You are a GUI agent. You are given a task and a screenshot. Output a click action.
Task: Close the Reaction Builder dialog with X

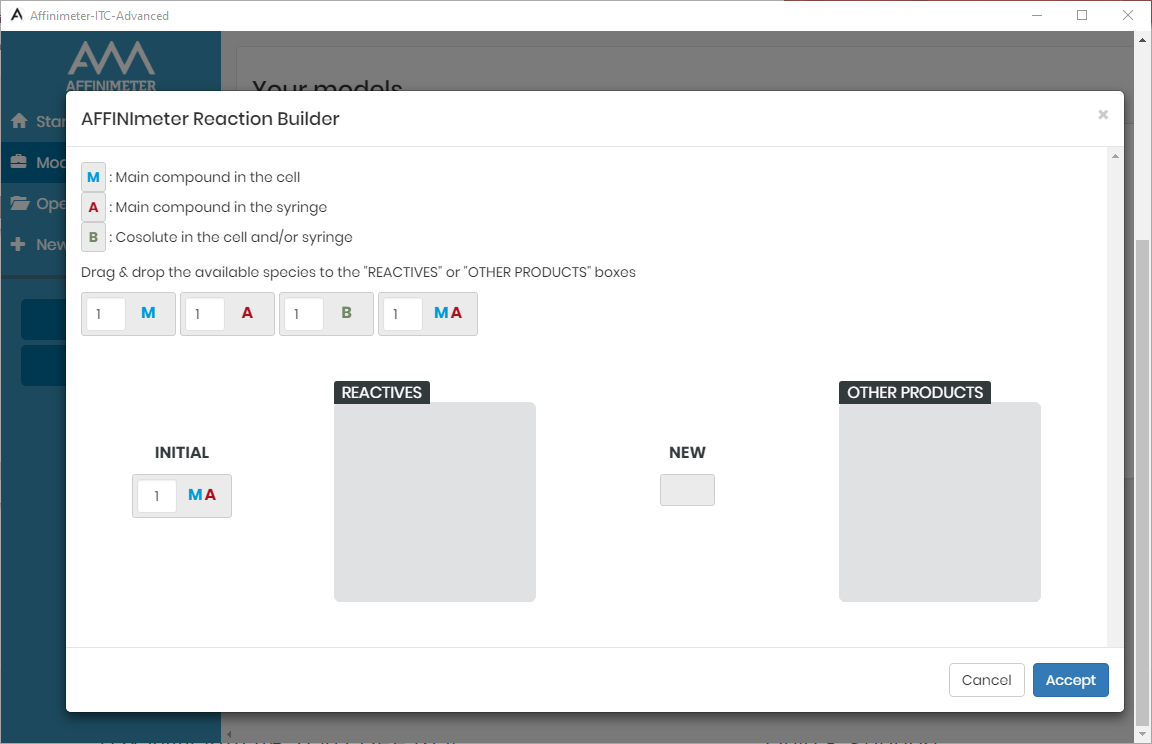coord(1103,115)
